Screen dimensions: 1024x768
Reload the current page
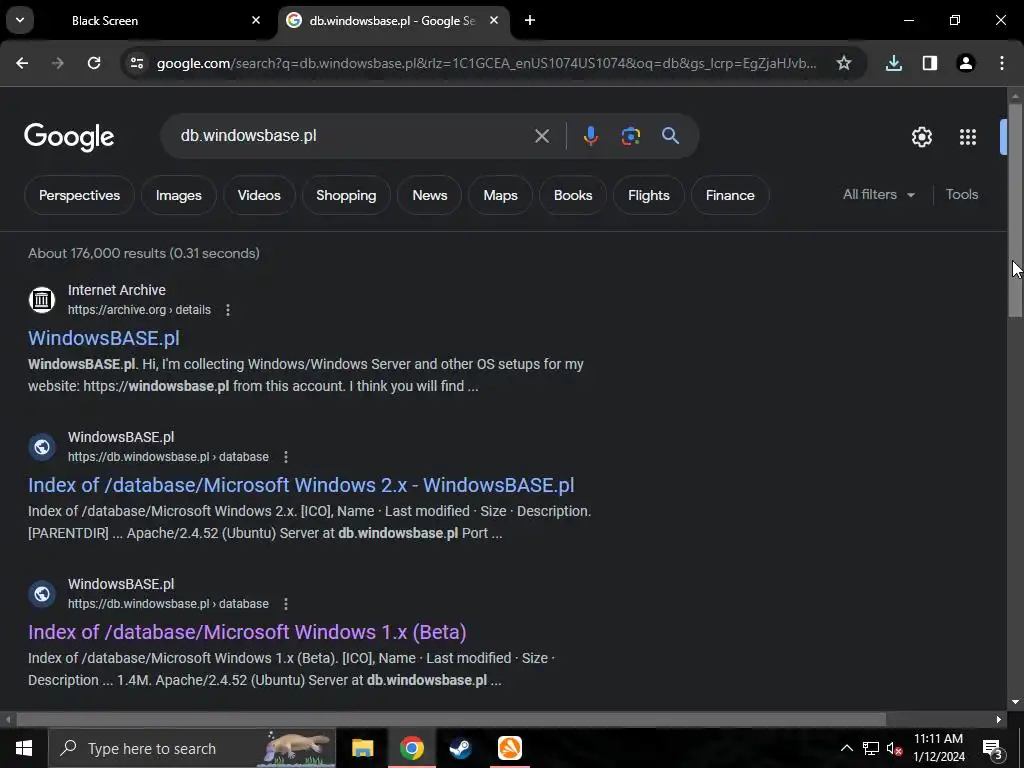[x=94, y=63]
